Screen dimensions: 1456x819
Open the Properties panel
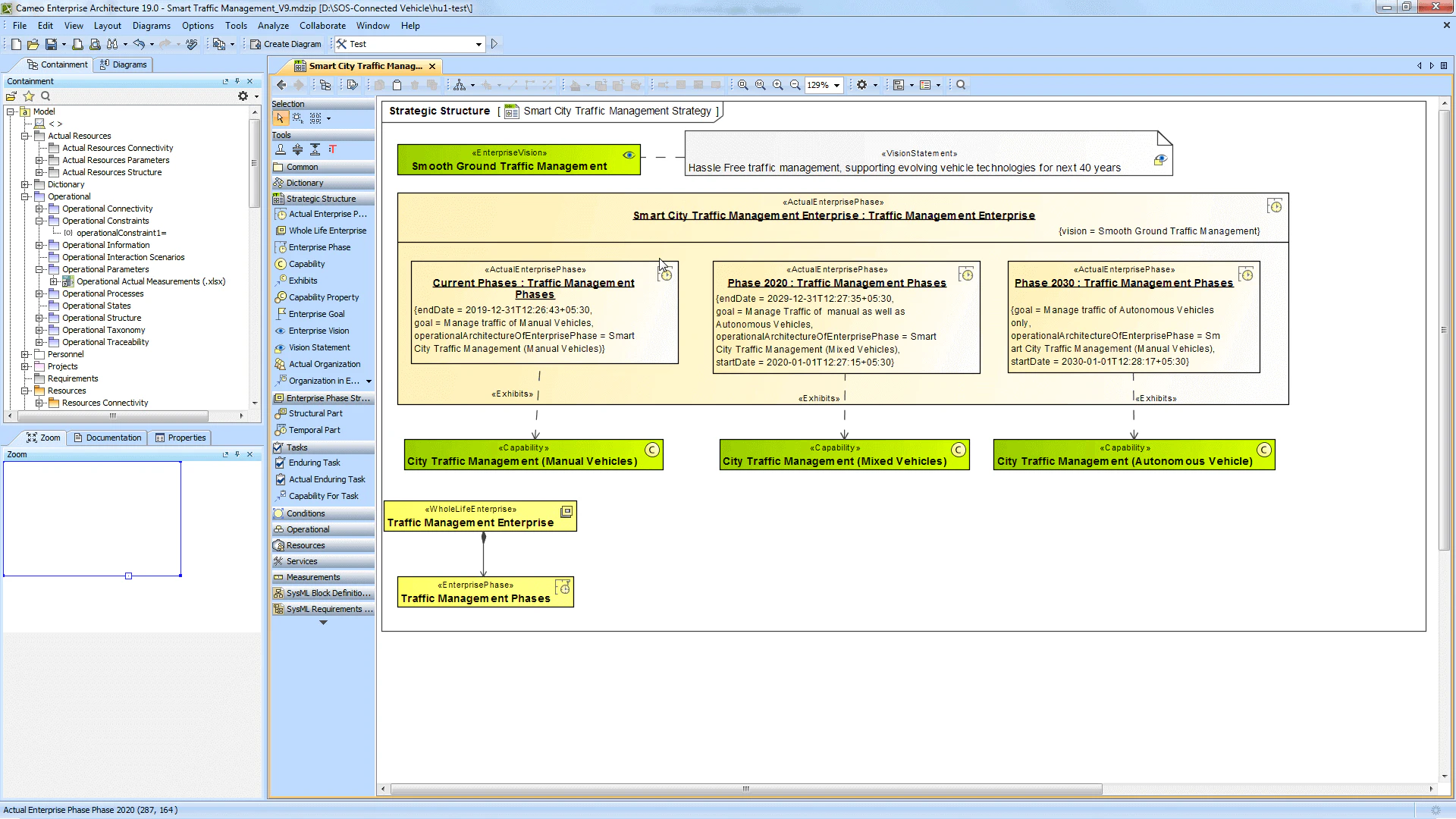click(180, 438)
